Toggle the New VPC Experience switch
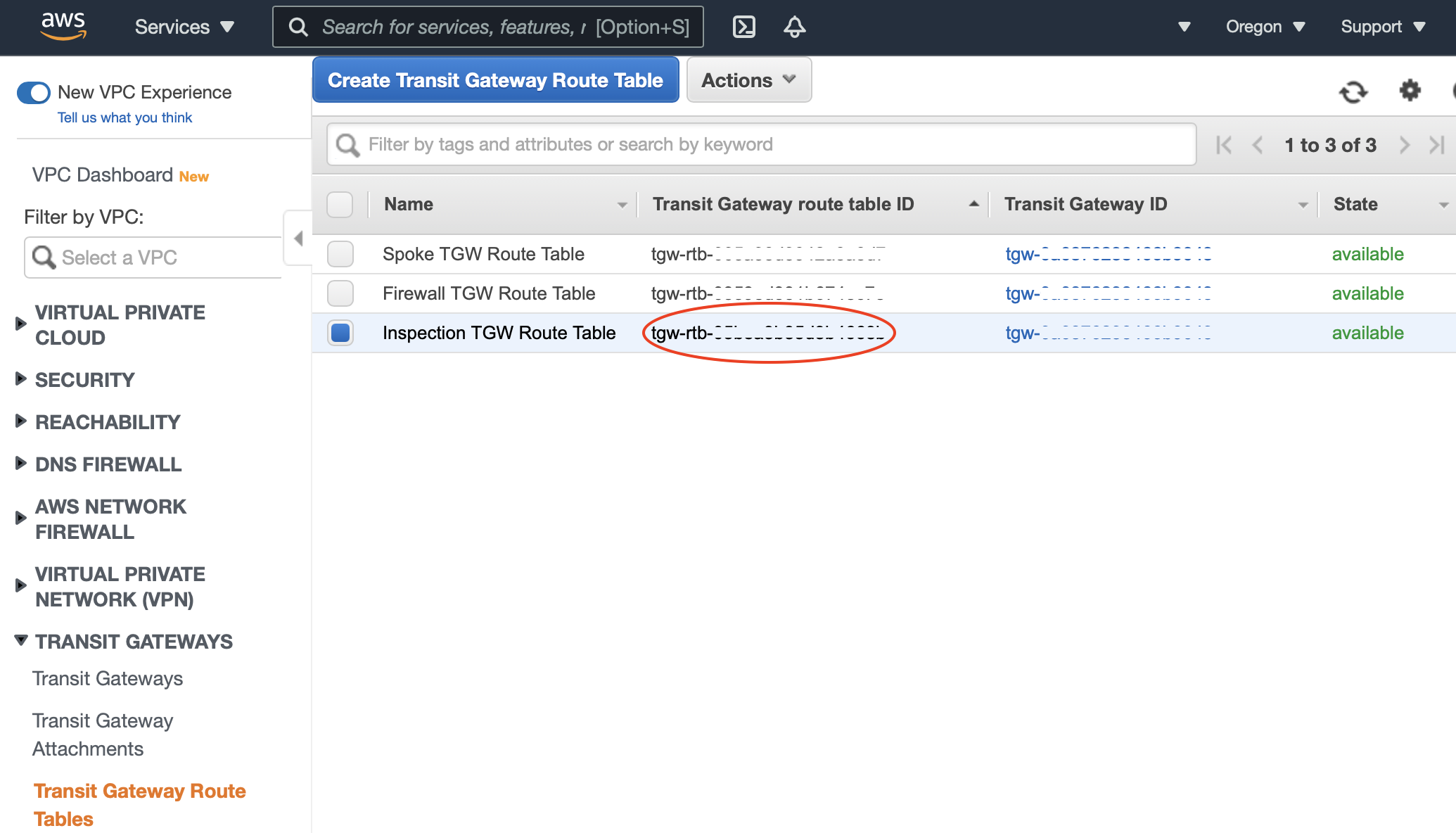Image resolution: width=1456 pixels, height=833 pixels. coord(34,92)
